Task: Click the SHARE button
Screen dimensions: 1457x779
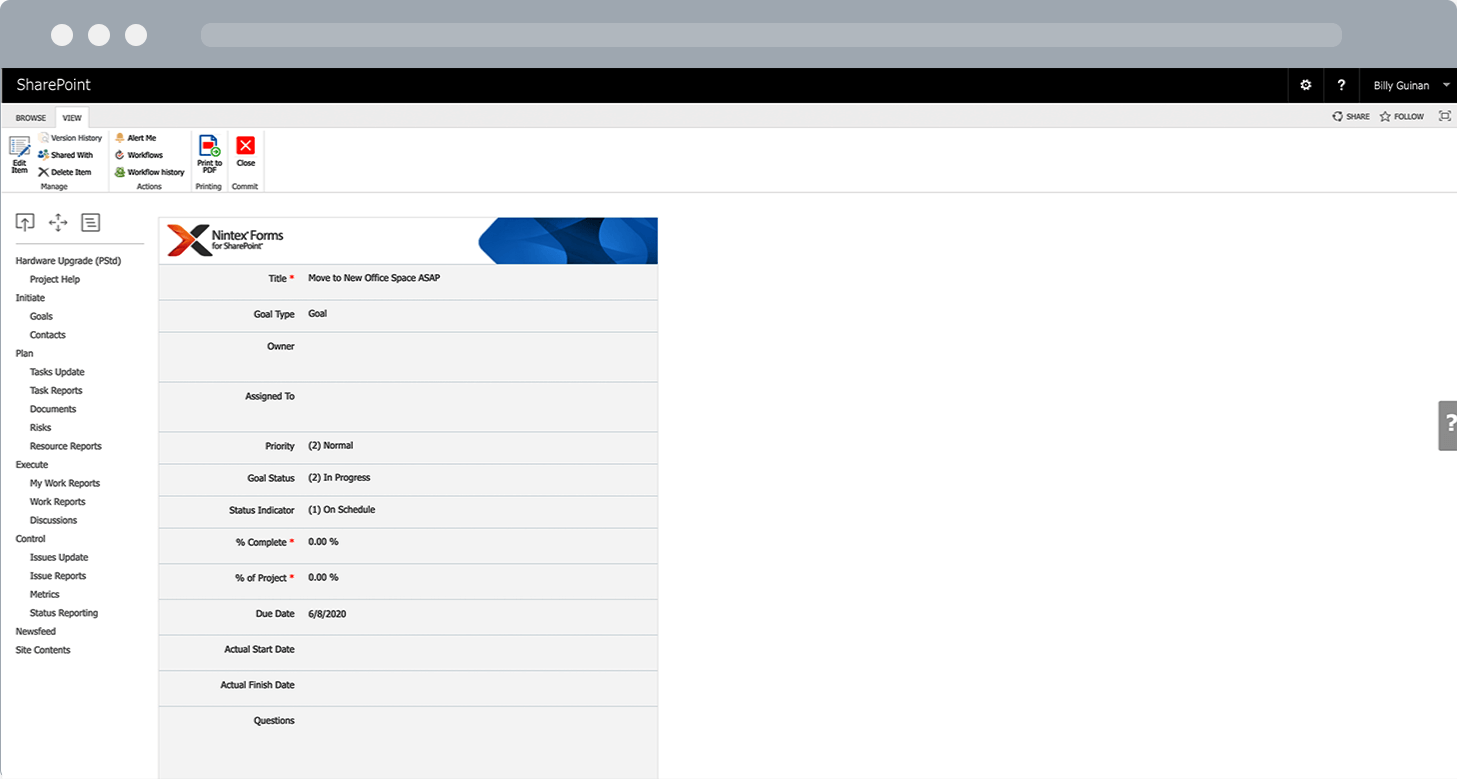Action: (x=1351, y=117)
